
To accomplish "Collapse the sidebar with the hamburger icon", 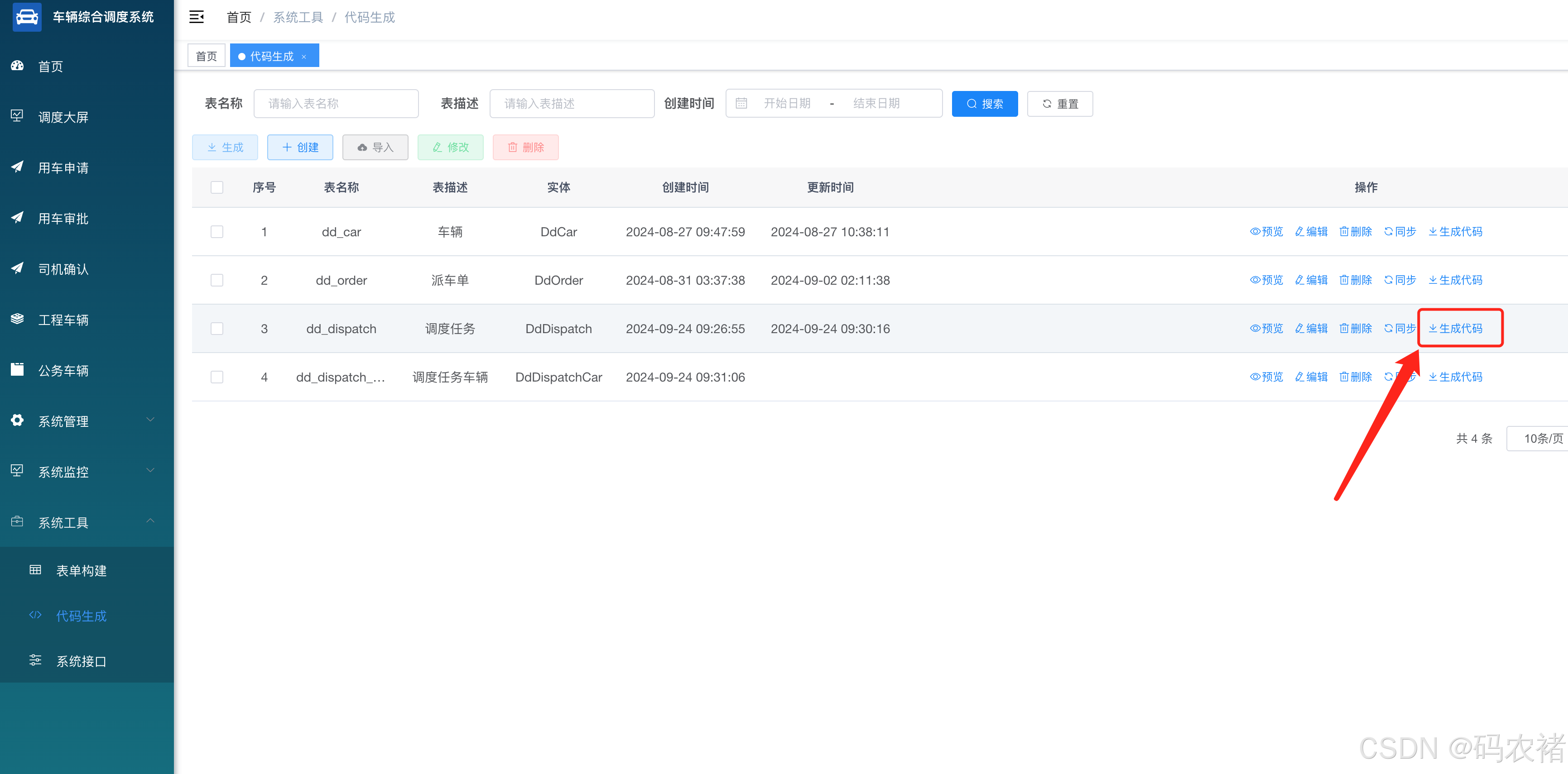I will (196, 16).
